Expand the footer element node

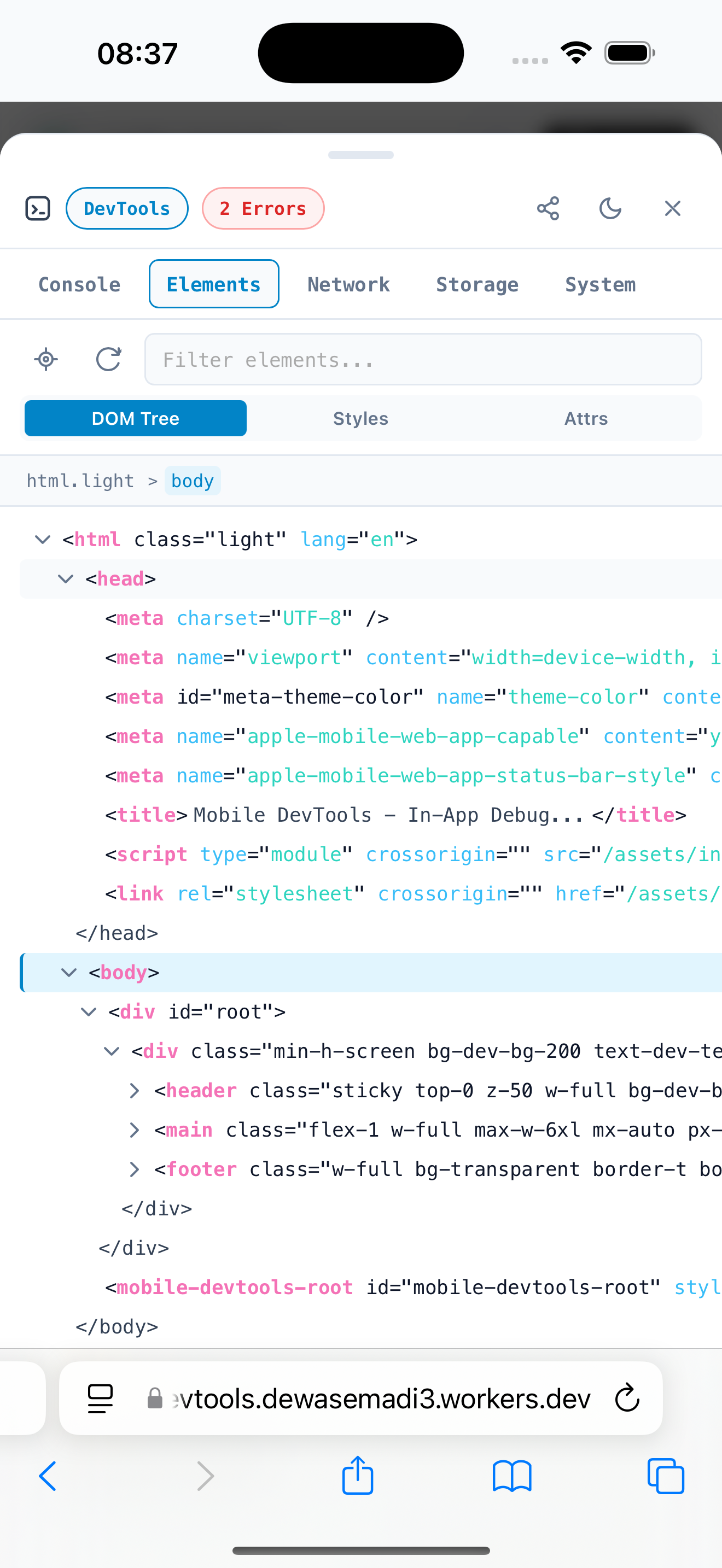135,1169
